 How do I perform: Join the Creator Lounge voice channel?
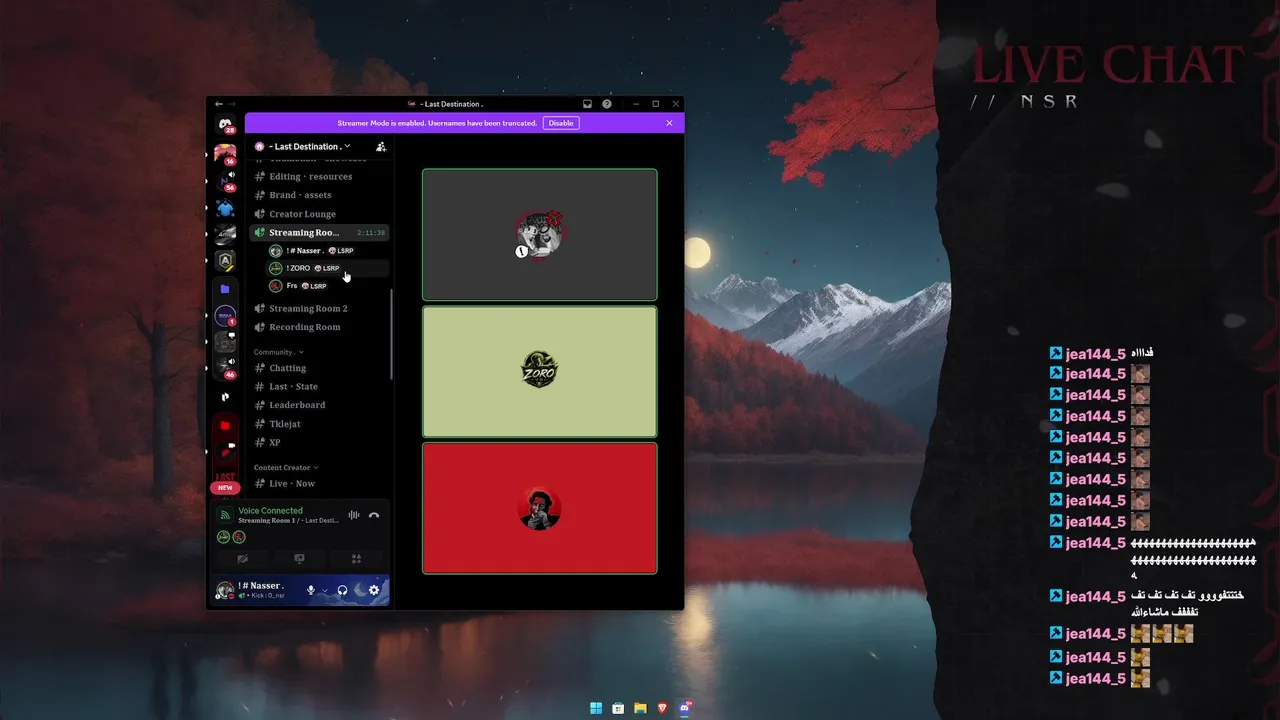pyautogui.click(x=319, y=214)
